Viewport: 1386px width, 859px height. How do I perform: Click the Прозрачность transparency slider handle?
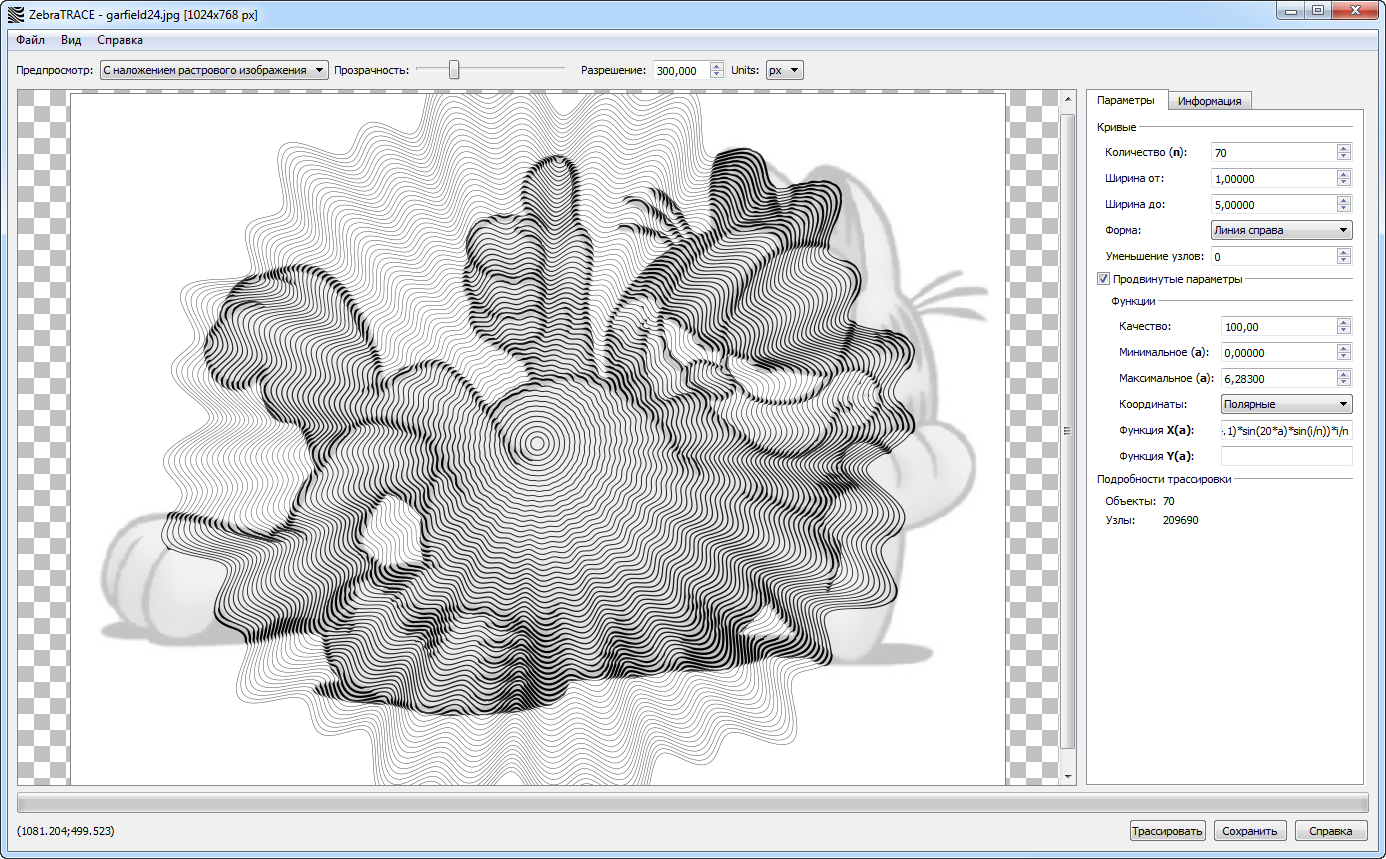point(454,69)
